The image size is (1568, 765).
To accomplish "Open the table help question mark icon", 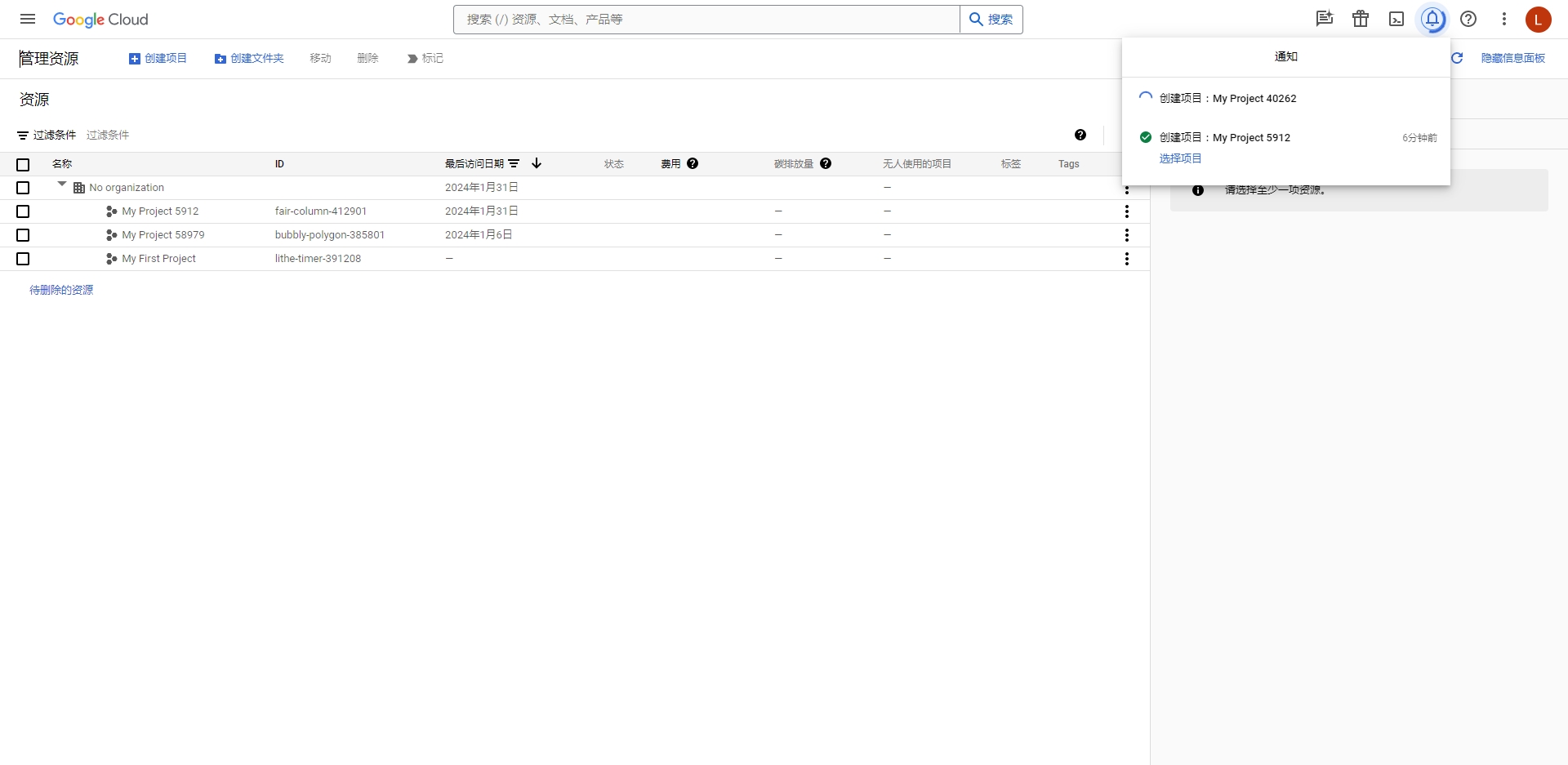I will pos(1080,135).
